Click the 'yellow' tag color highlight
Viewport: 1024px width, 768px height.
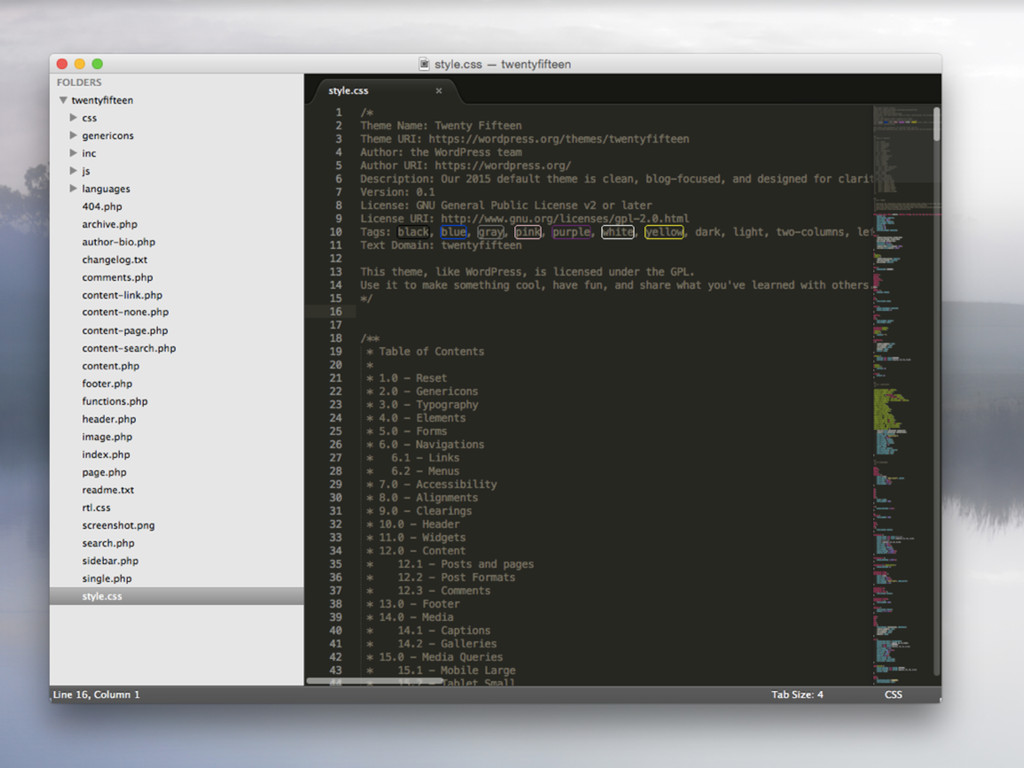664,232
